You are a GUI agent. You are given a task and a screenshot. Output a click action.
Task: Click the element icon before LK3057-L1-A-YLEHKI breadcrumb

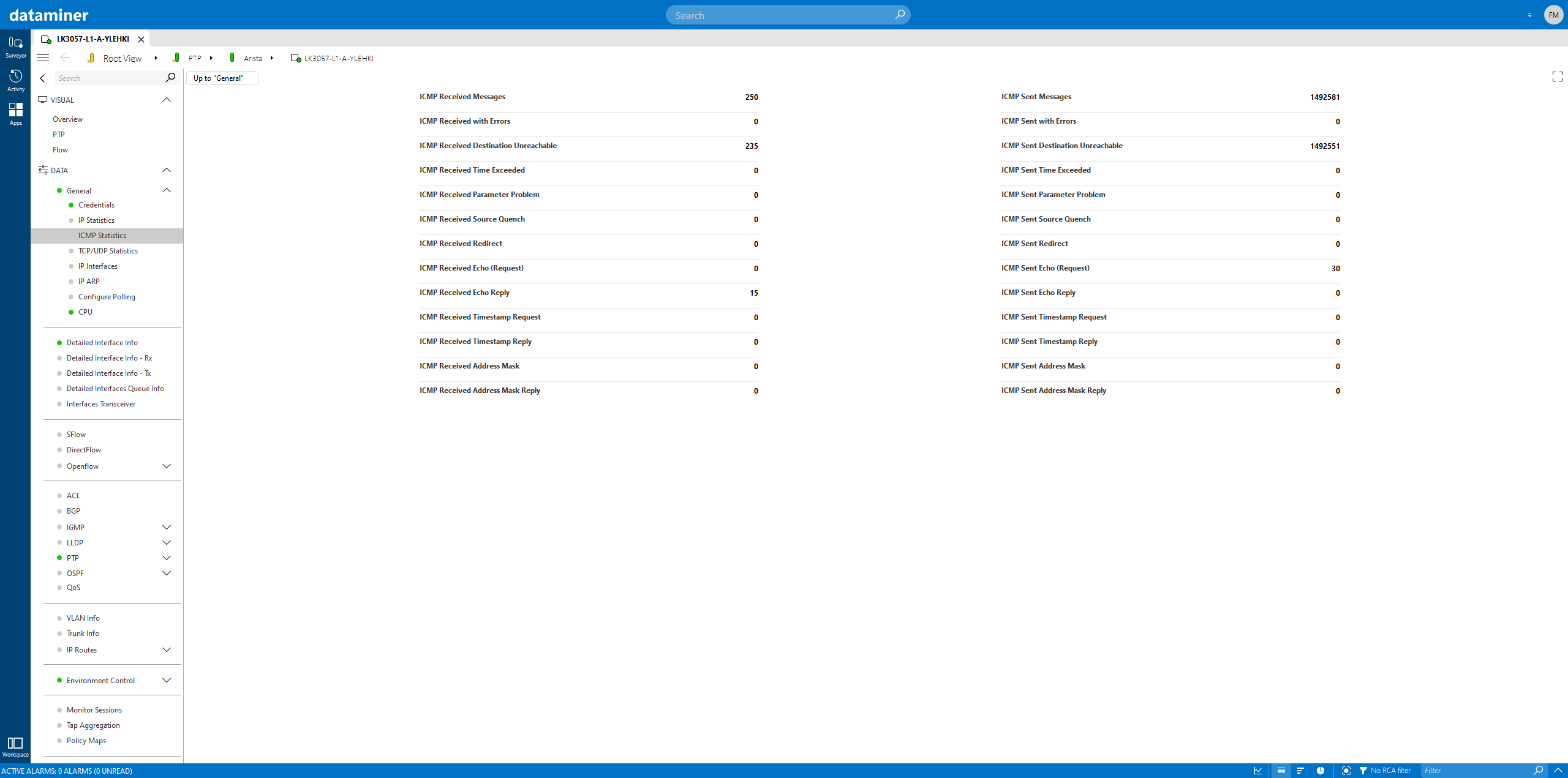pos(296,58)
